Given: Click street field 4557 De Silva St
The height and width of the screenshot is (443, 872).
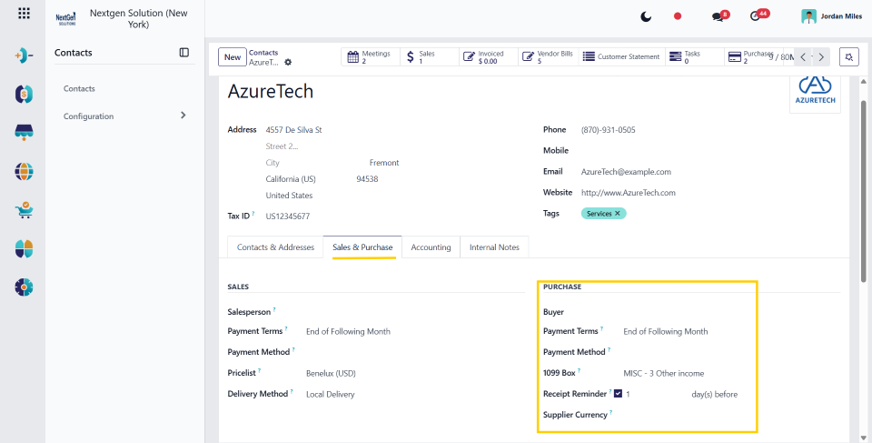Looking at the screenshot, I should pos(294,130).
